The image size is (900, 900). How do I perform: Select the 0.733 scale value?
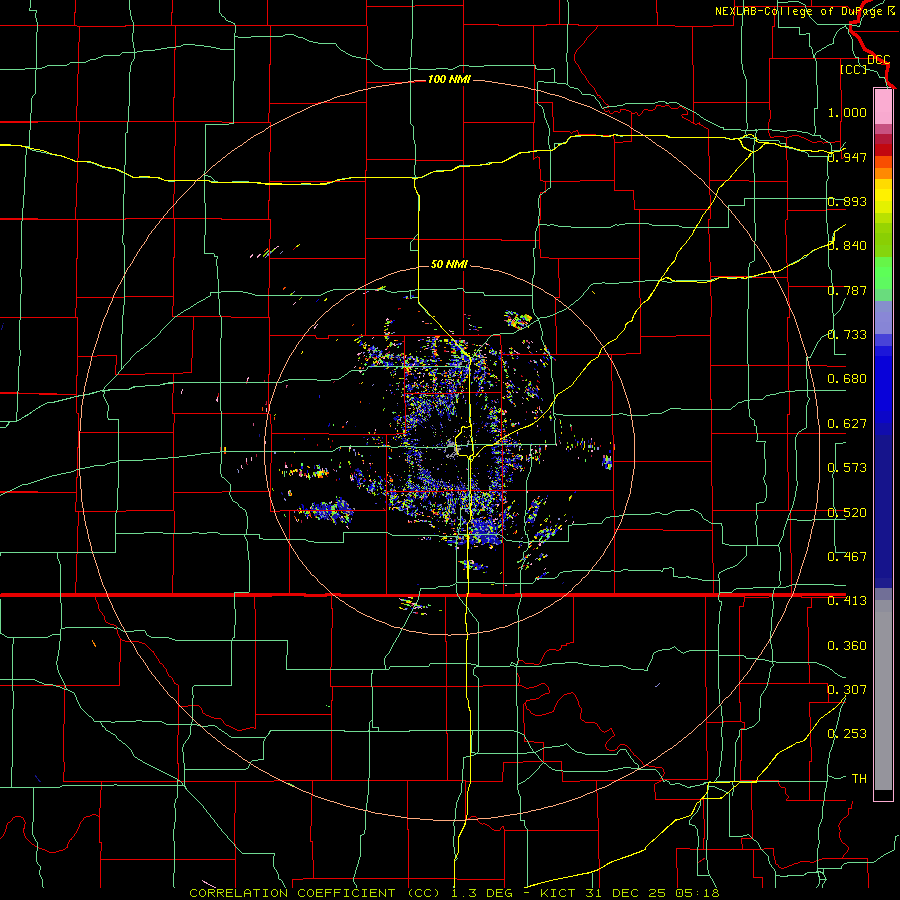pos(847,335)
